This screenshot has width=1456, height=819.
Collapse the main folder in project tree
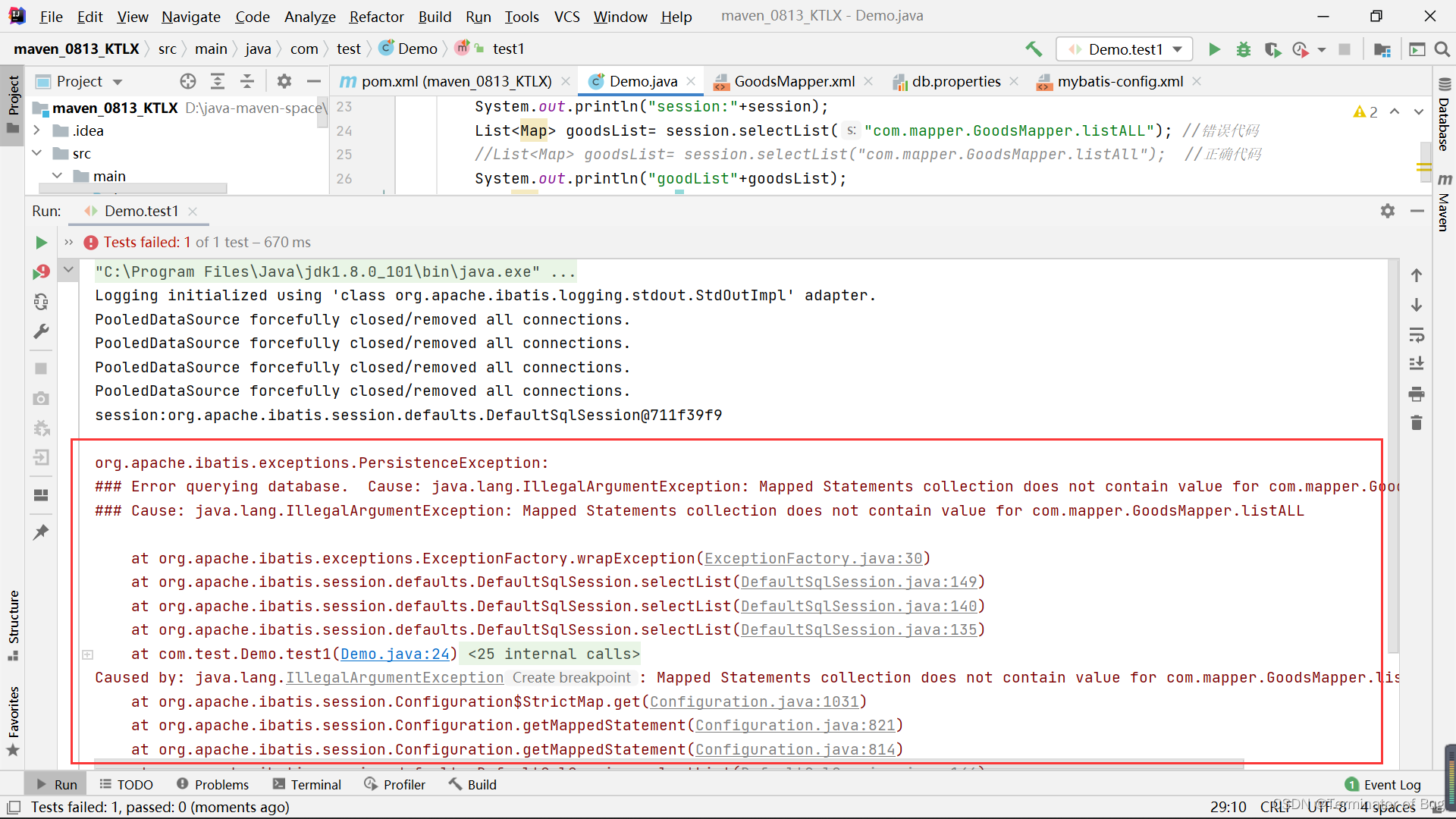click(57, 176)
